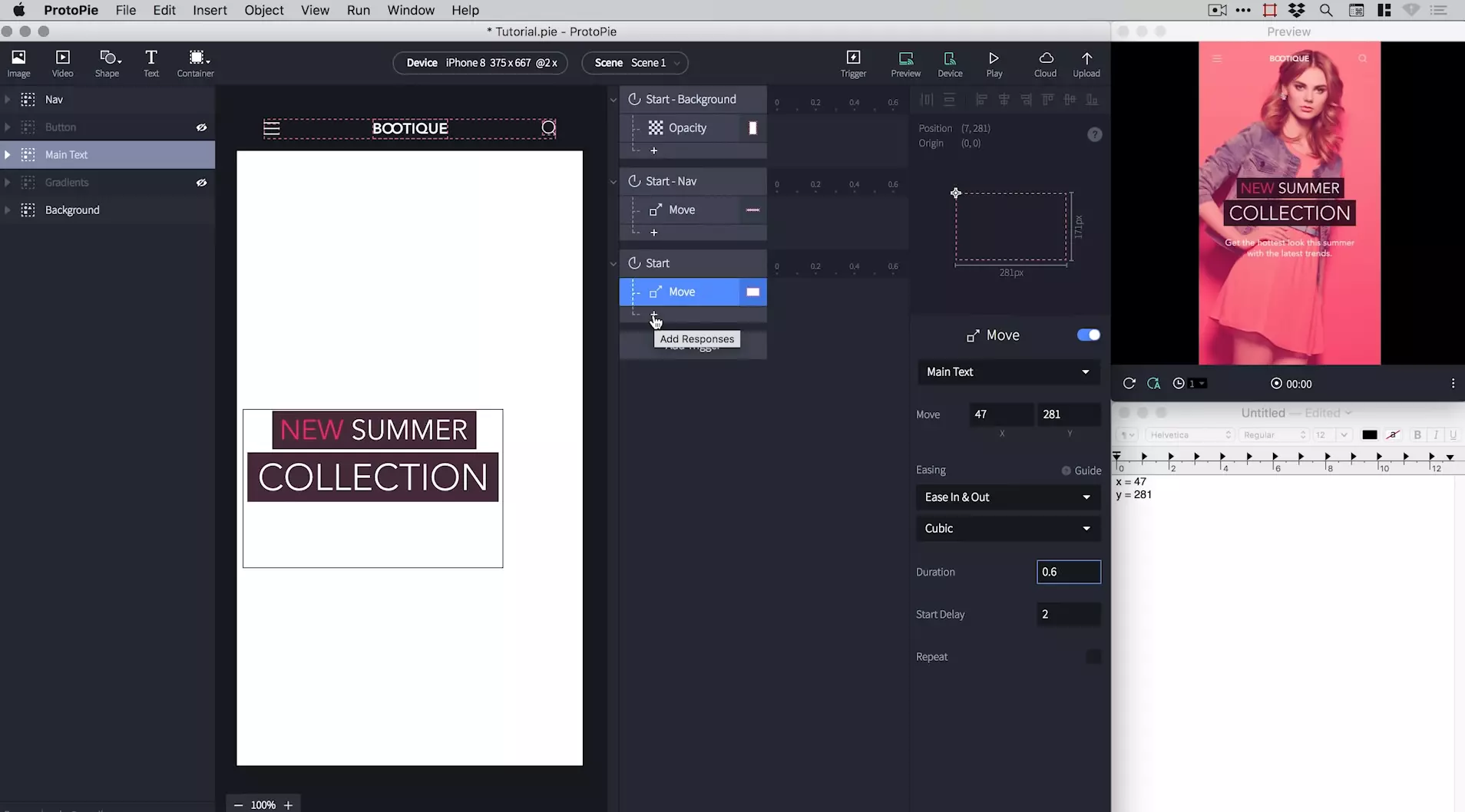Click the Upload toolbar icon

1086,63
